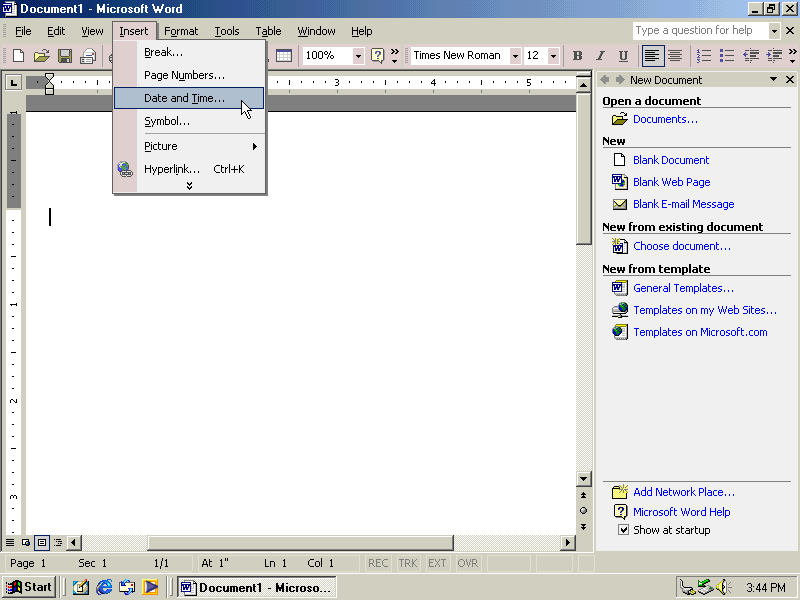This screenshot has height=600, width=800.
Task: Launch Internet Explorer from quick launch
Action: pyautogui.click(x=104, y=587)
